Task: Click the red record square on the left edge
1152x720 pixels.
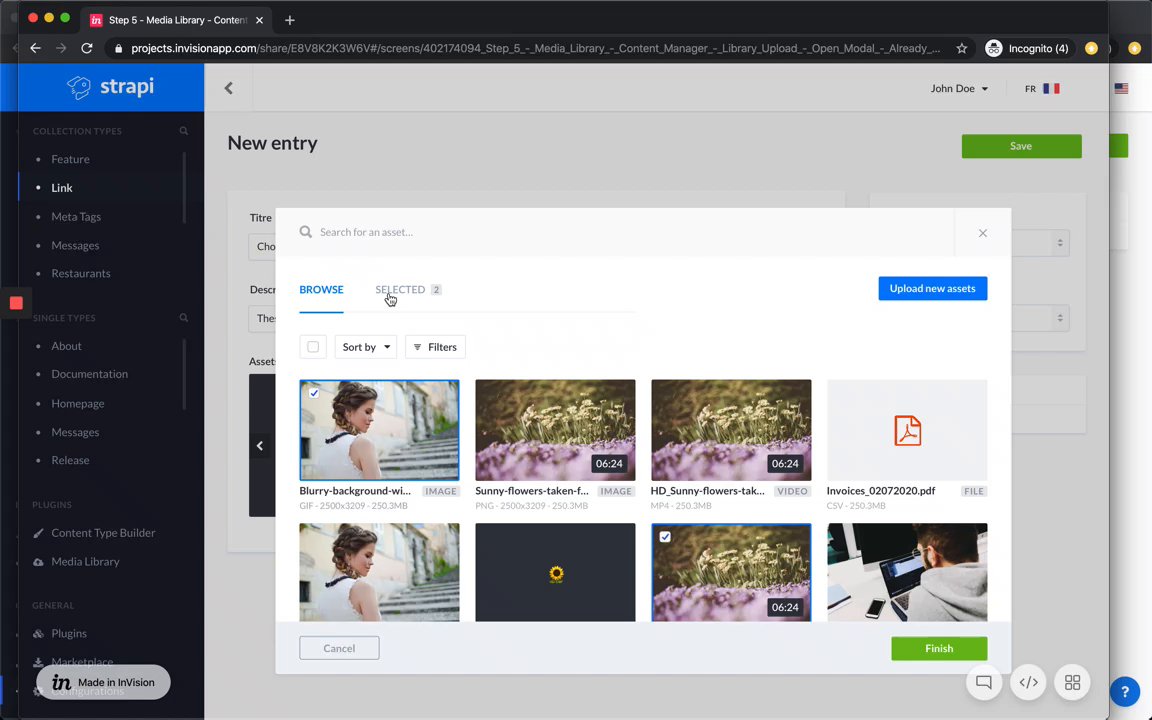Action: pos(16,303)
